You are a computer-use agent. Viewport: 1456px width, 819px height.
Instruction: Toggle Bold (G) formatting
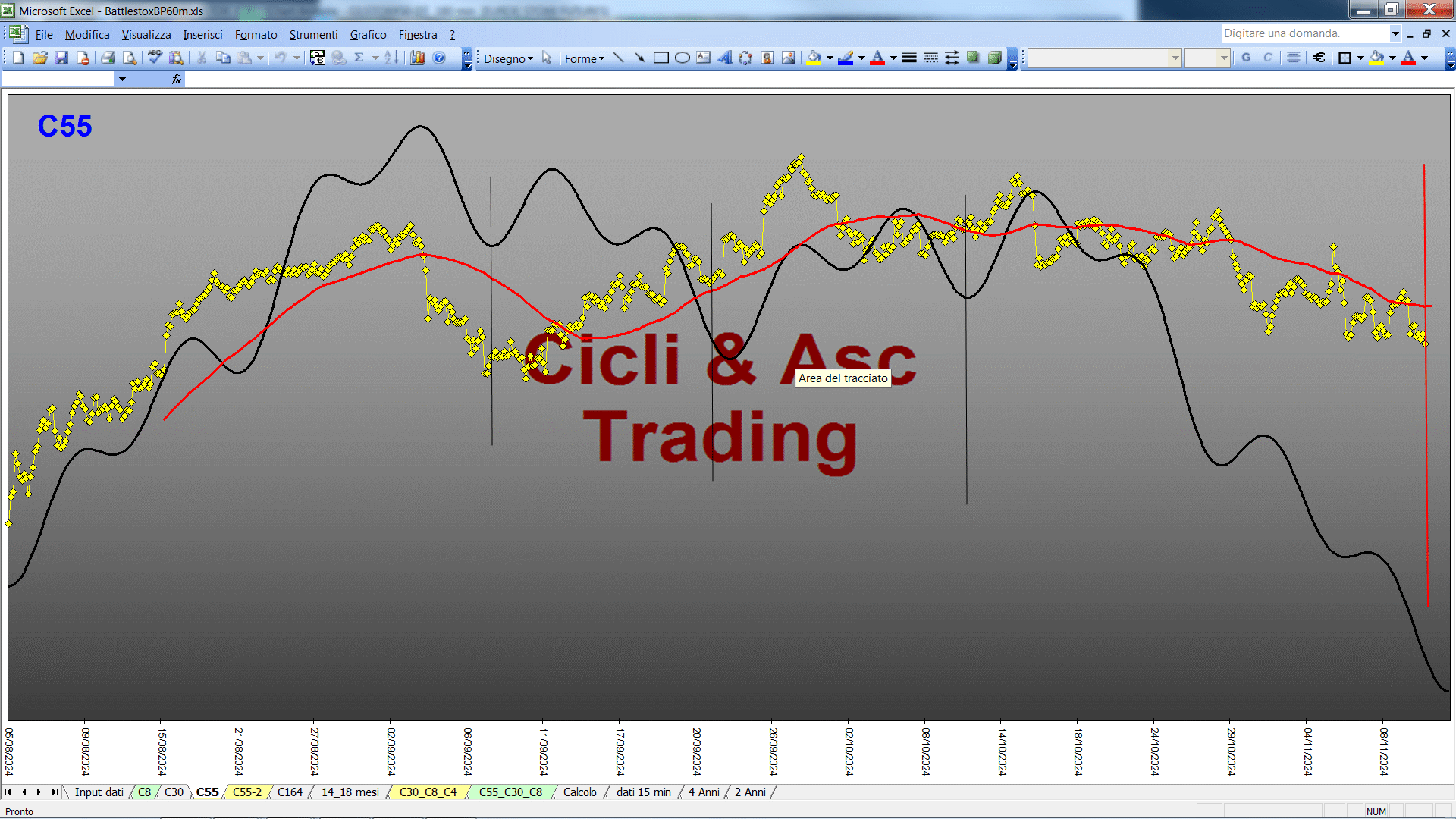pyautogui.click(x=1246, y=58)
